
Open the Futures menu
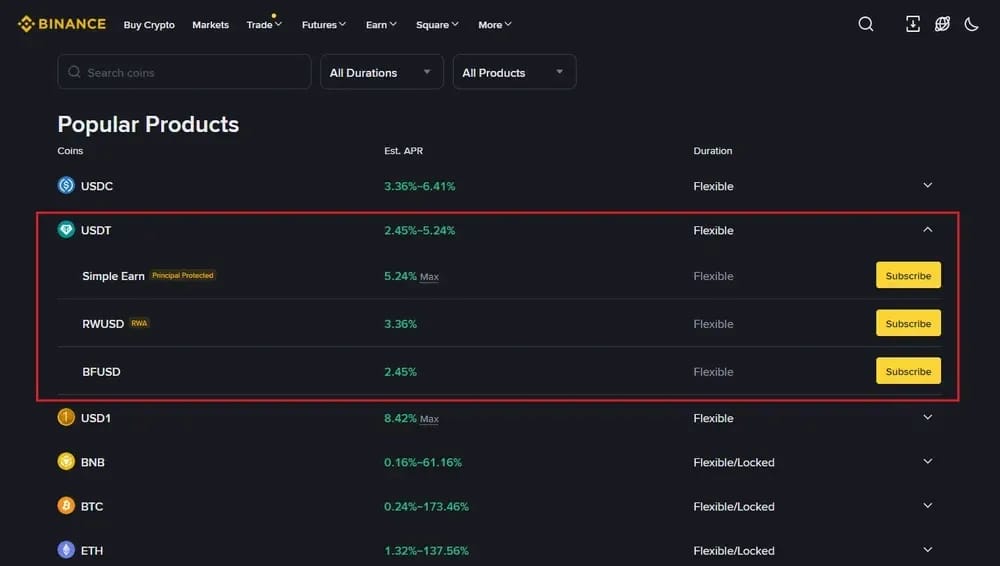[x=323, y=25]
